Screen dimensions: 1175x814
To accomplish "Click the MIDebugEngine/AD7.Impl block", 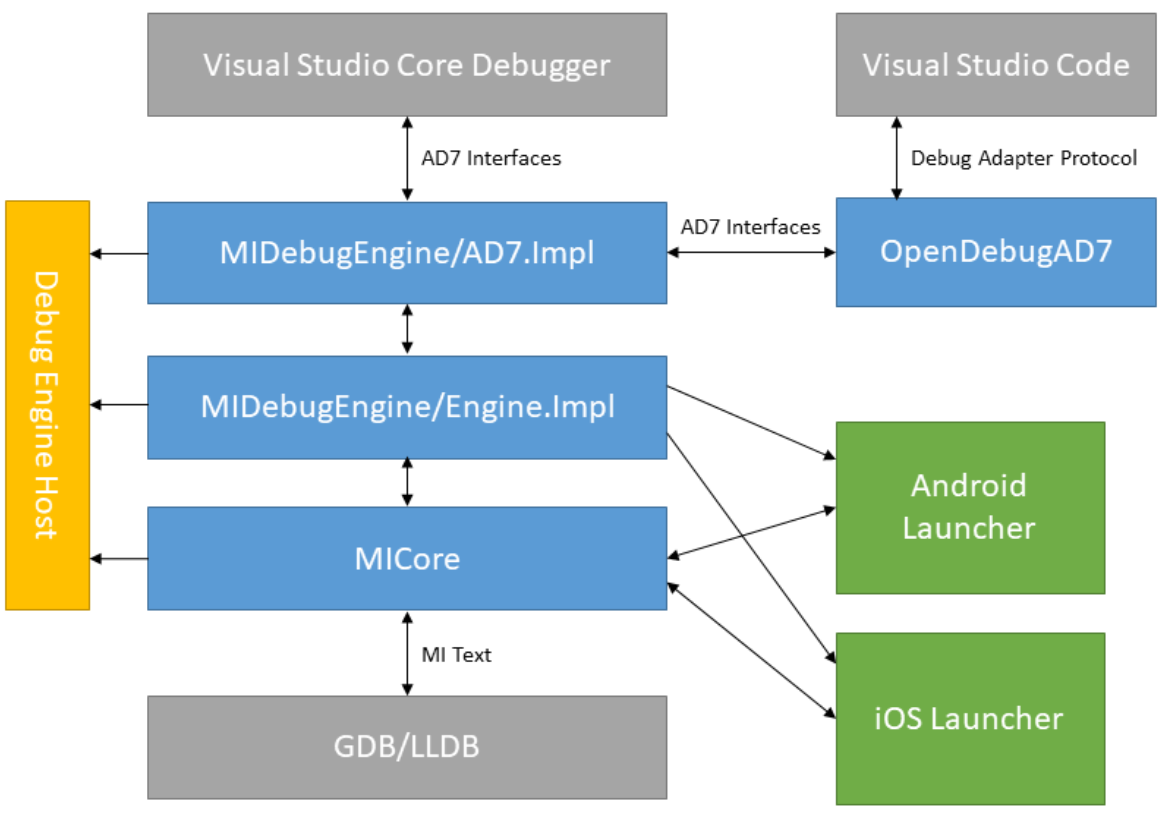I will coord(407,253).
